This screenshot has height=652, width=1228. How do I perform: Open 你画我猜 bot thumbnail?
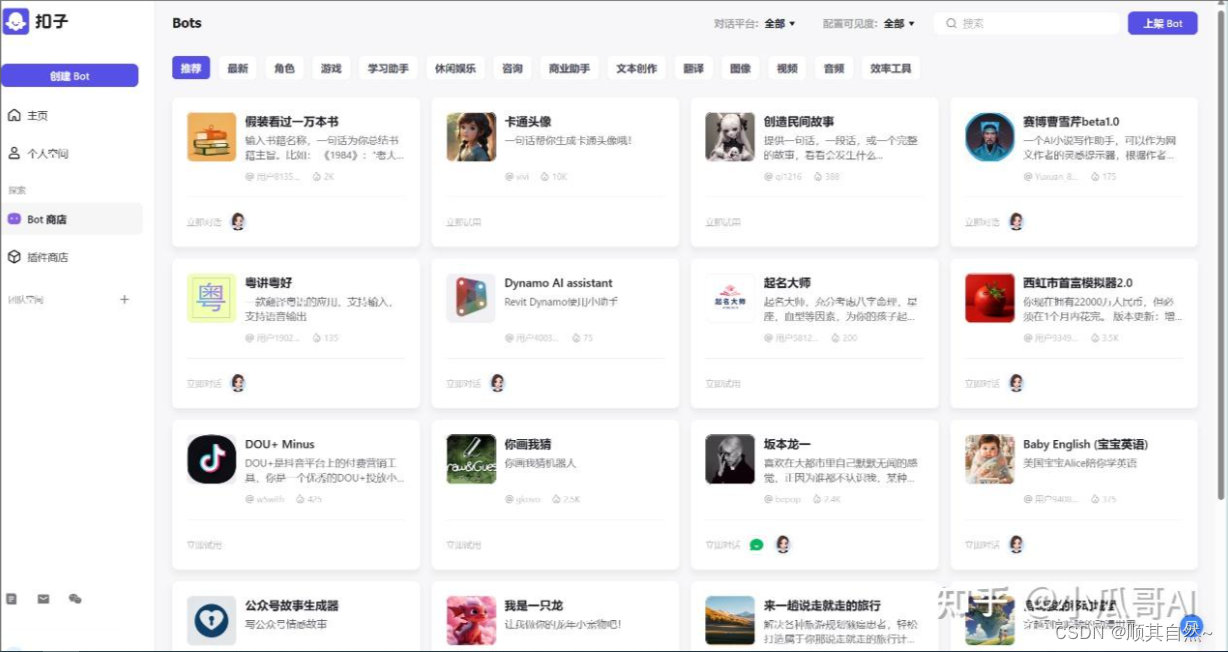(x=471, y=459)
